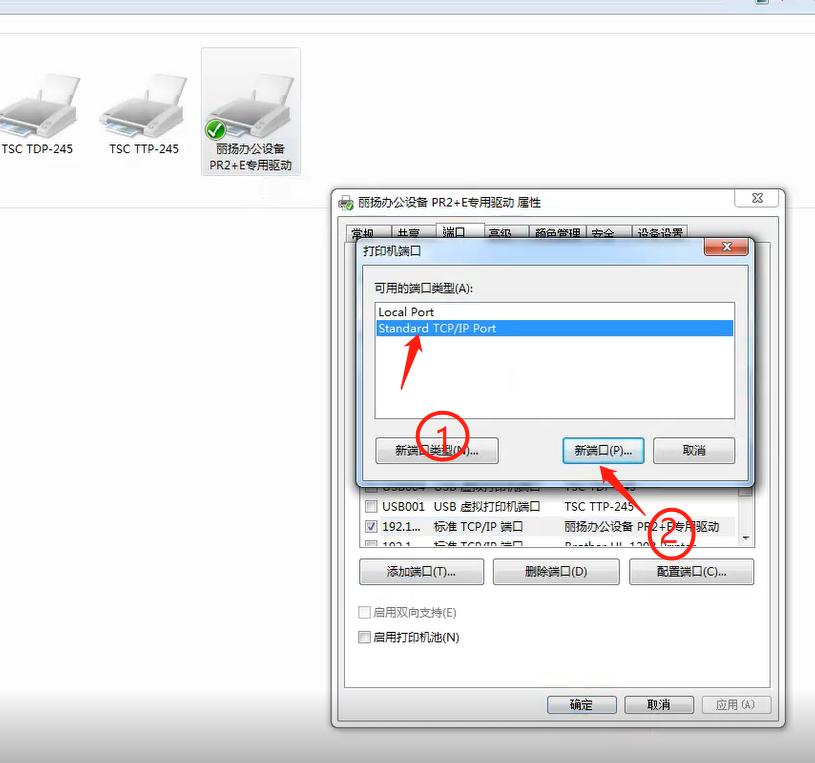Cancel the 打印机端口 dialog with 取消
The image size is (815, 763).
click(694, 451)
